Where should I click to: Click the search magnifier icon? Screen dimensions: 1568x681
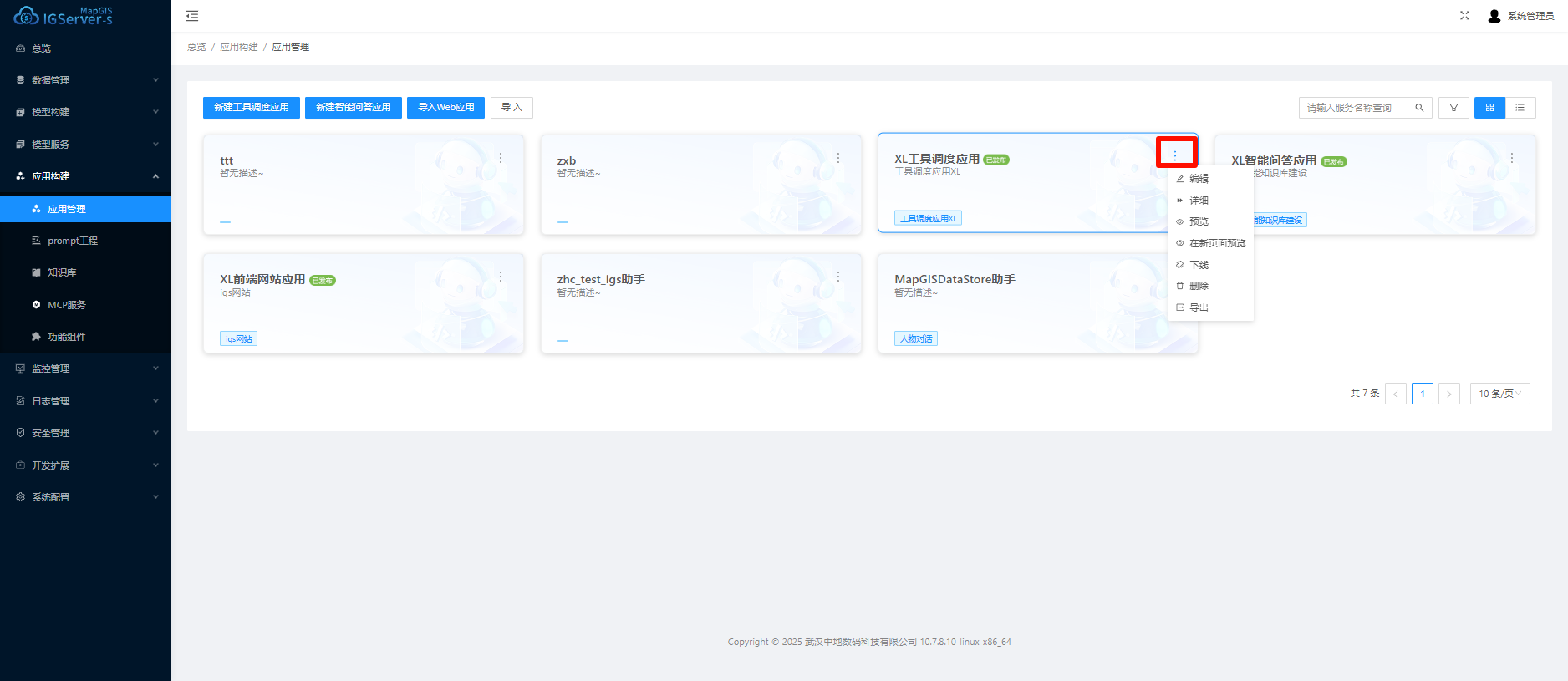pyautogui.click(x=1419, y=108)
